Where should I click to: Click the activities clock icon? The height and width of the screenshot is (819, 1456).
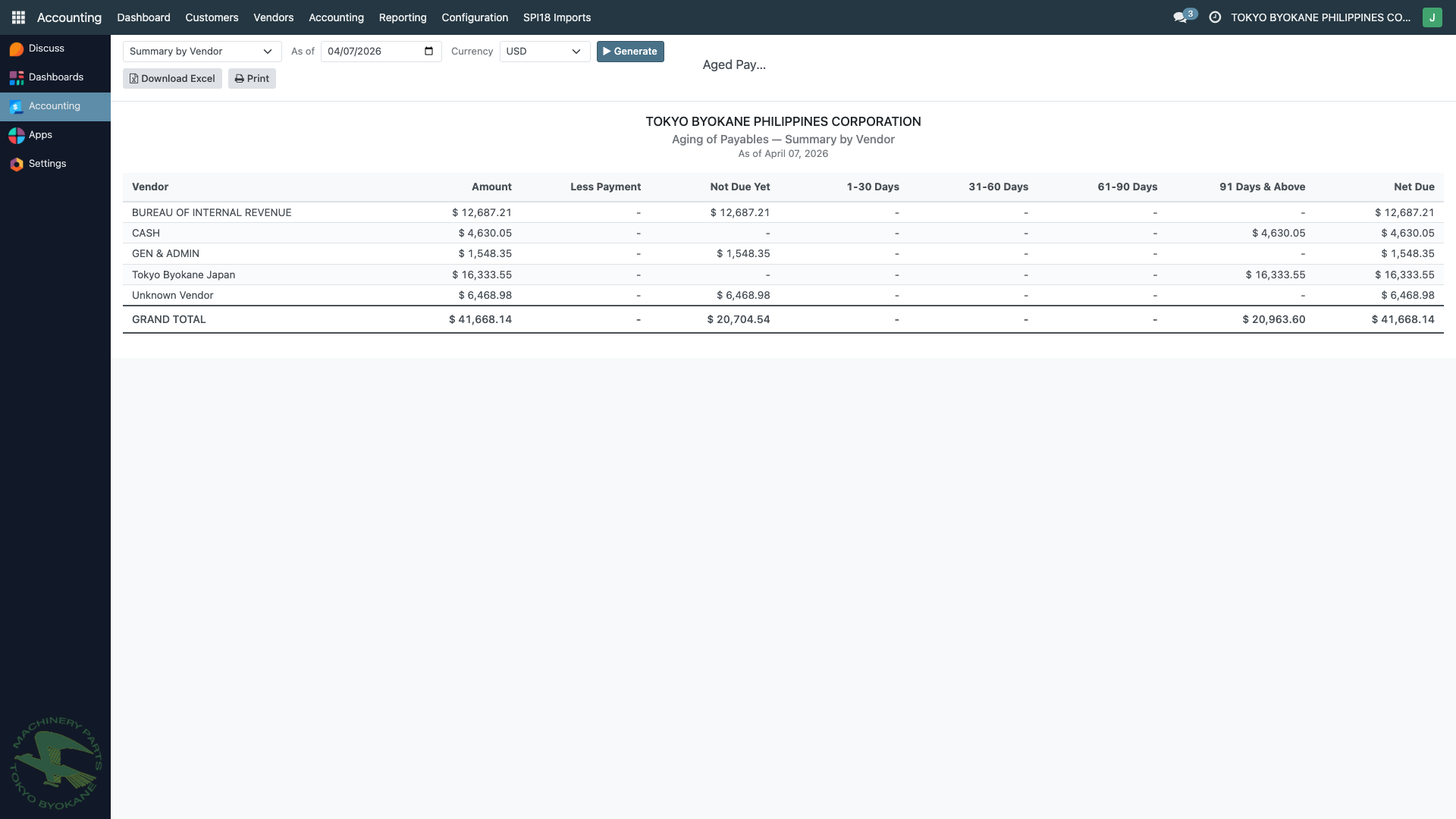pyautogui.click(x=1215, y=17)
